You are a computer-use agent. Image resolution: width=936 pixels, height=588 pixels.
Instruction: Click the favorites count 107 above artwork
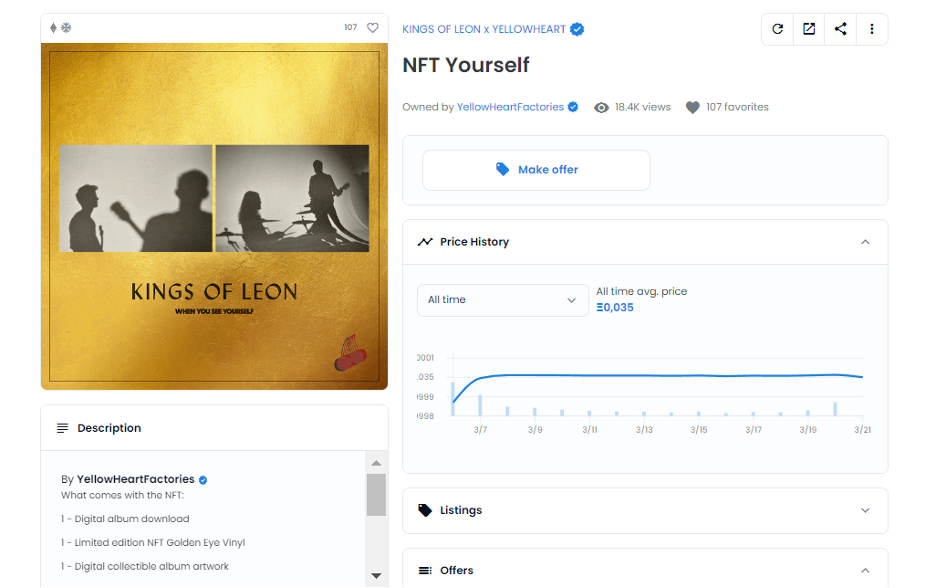pos(350,27)
